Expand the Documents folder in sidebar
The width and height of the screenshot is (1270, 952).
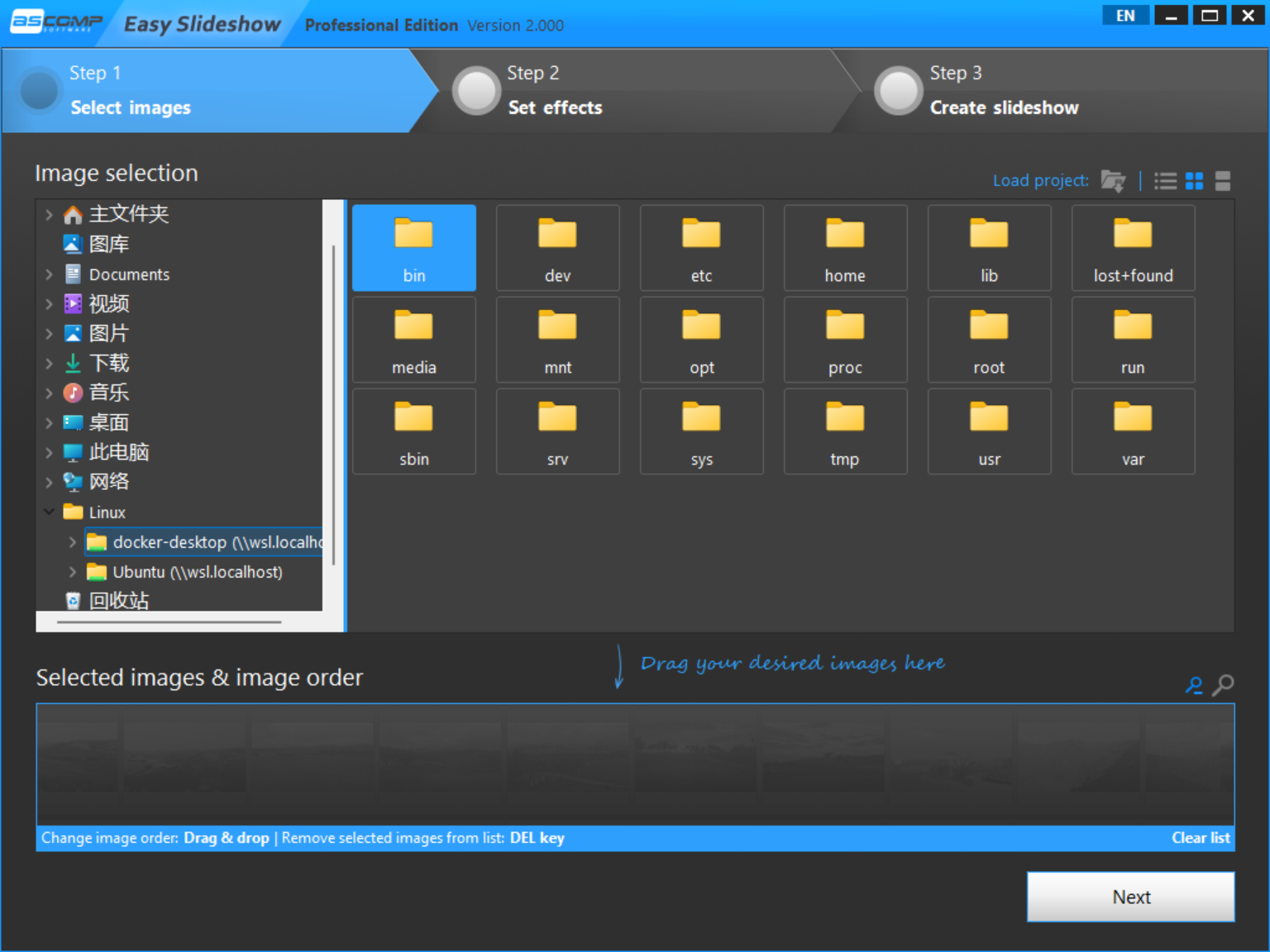(x=49, y=274)
